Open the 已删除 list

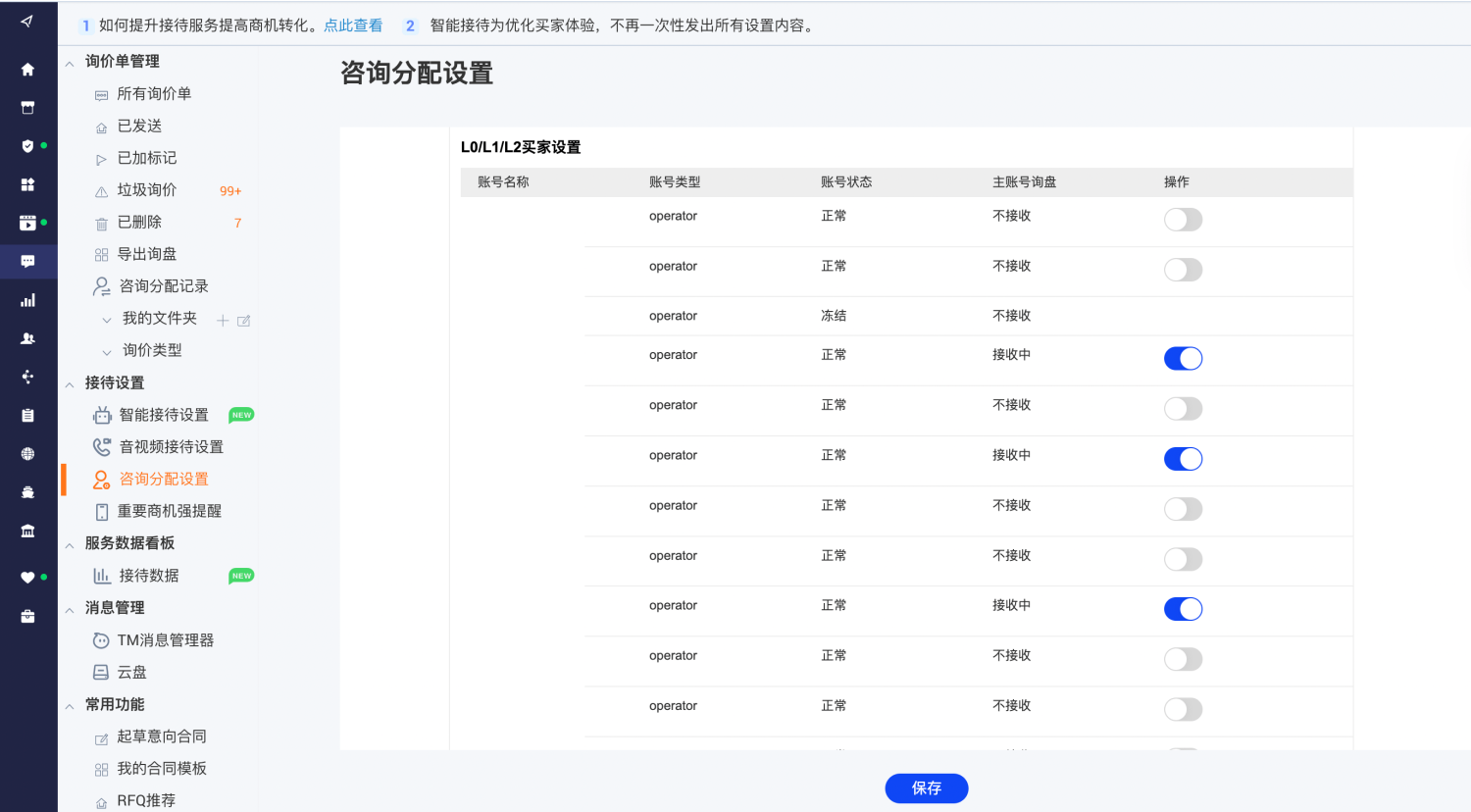[139, 223]
